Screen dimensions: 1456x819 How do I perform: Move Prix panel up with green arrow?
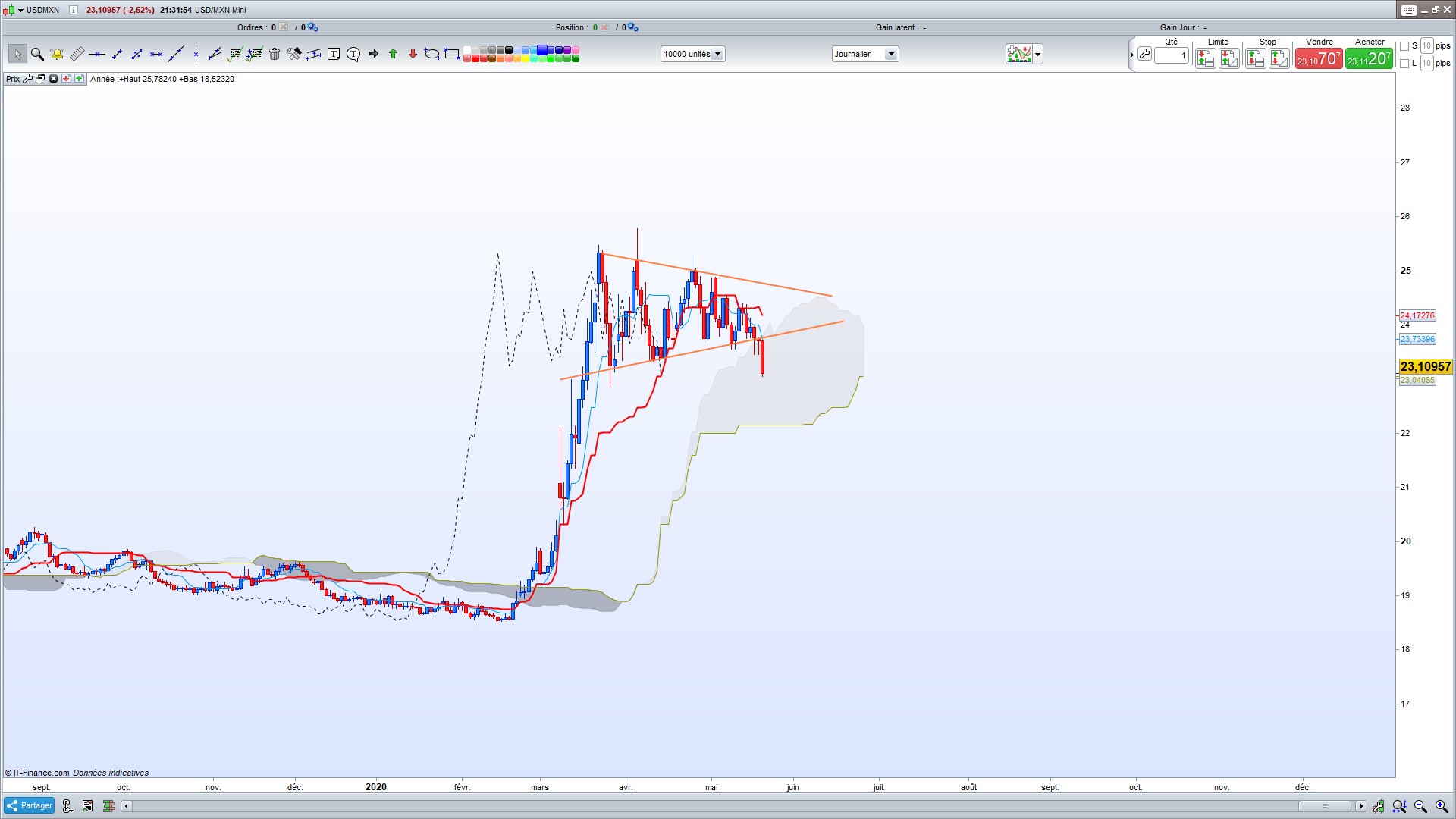[x=79, y=79]
